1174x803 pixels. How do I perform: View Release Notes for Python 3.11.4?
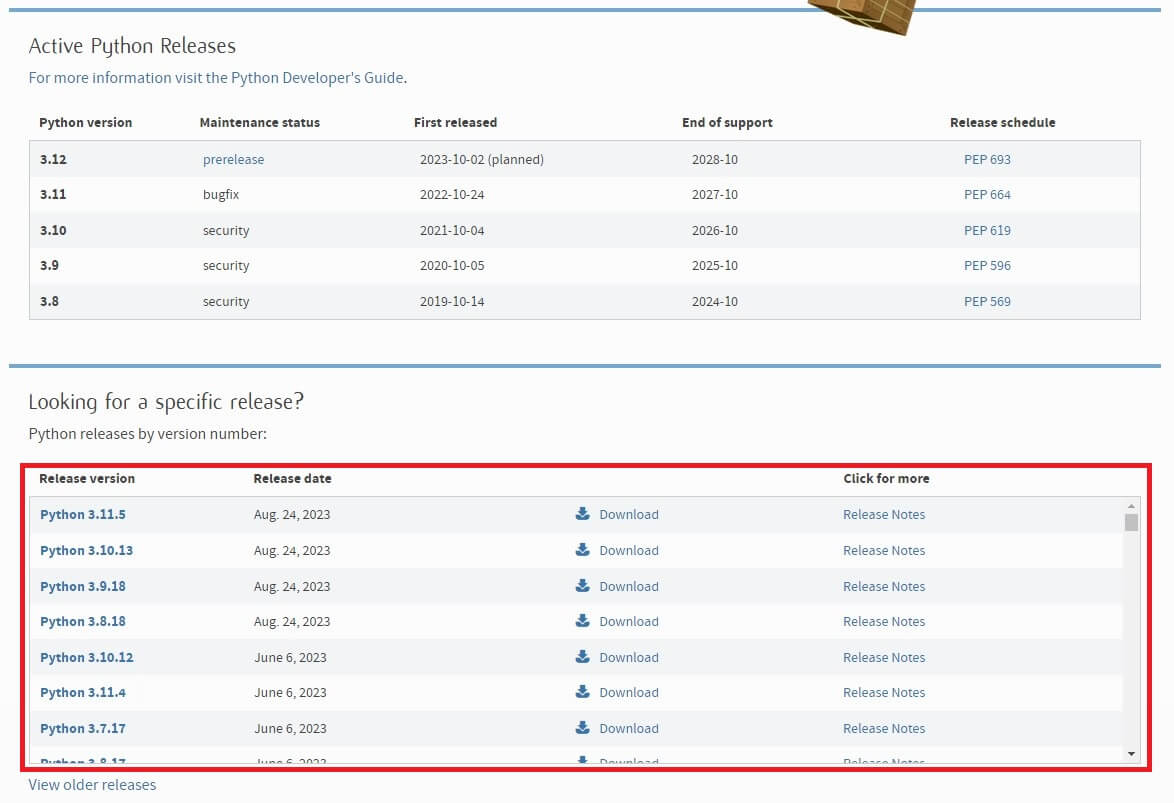coord(883,693)
